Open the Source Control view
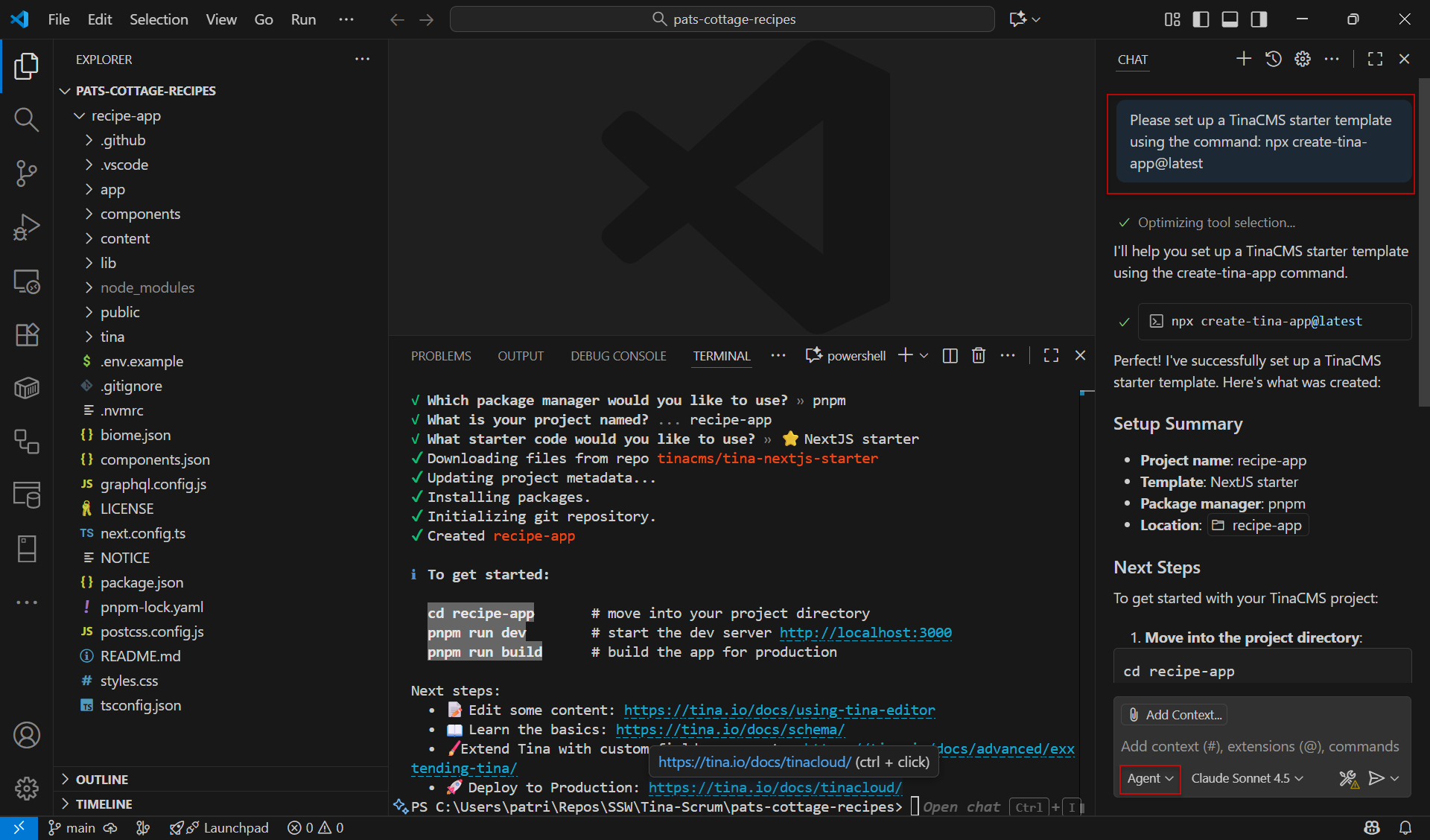 click(26, 173)
